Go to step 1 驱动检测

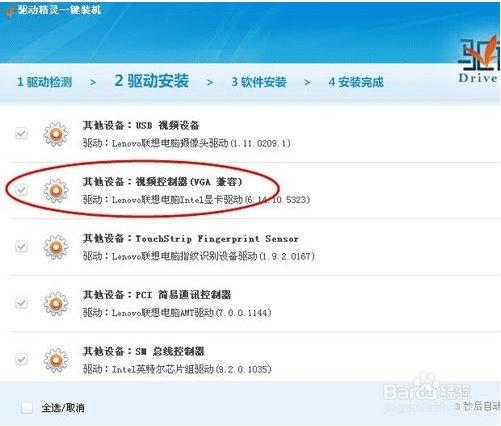[x=44, y=82]
